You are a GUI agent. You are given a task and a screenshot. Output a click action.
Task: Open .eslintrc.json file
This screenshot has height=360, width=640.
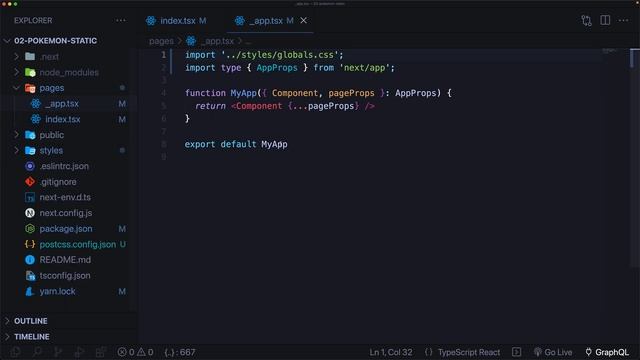[x=64, y=166]
